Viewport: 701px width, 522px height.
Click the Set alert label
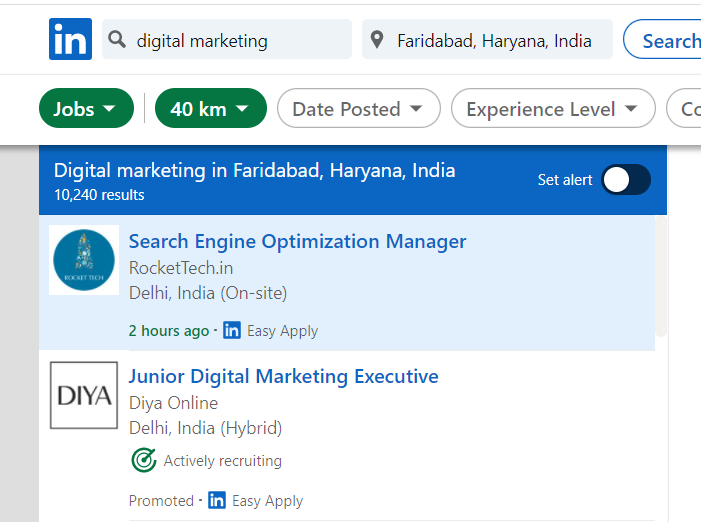565,180
